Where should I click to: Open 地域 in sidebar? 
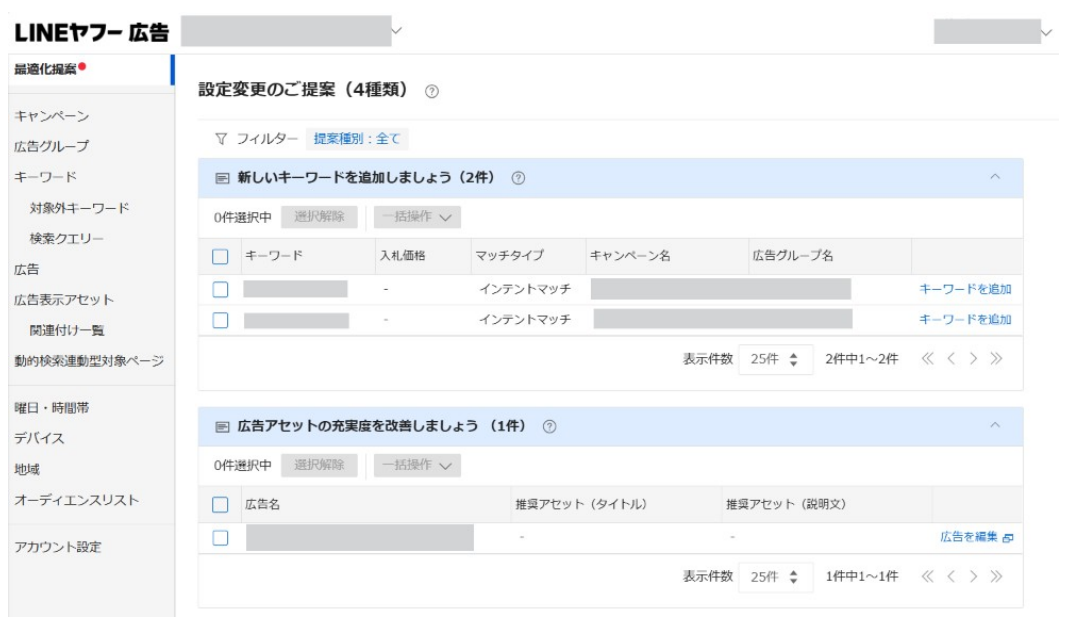pos(27,469)
